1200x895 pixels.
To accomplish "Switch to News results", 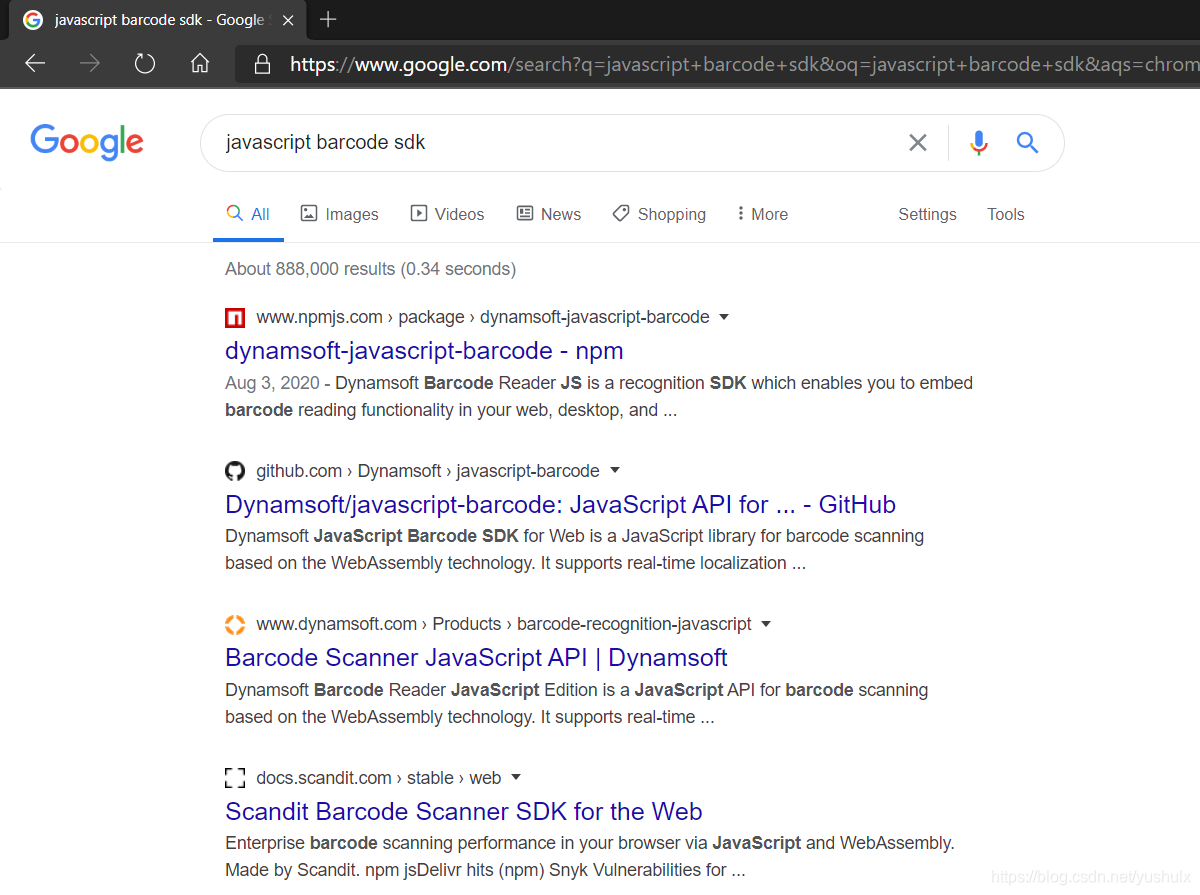I will point(548,214).
